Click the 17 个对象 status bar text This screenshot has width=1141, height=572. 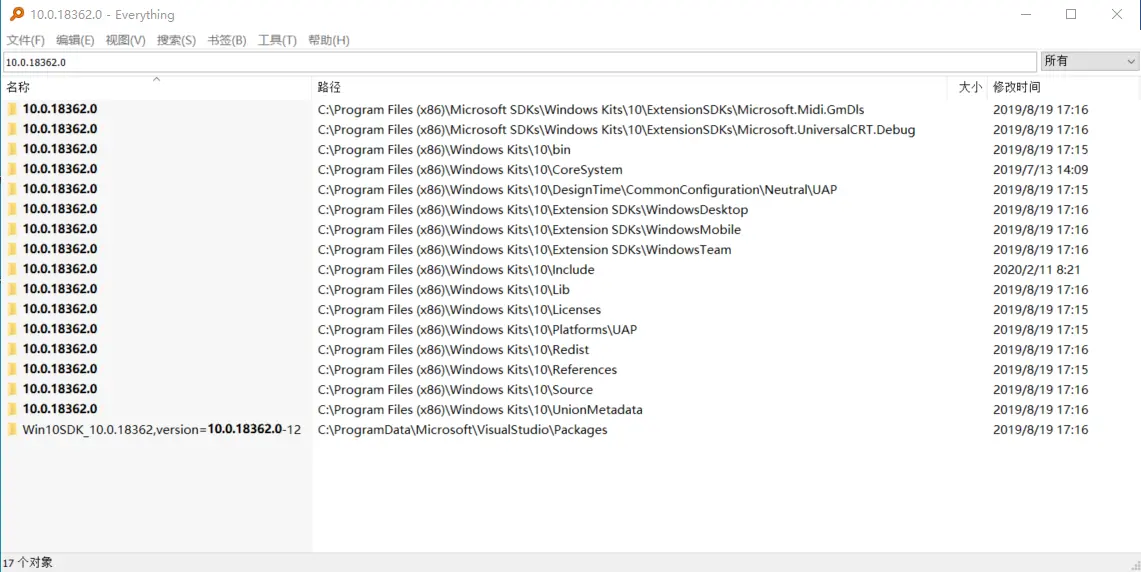point(28,563)
